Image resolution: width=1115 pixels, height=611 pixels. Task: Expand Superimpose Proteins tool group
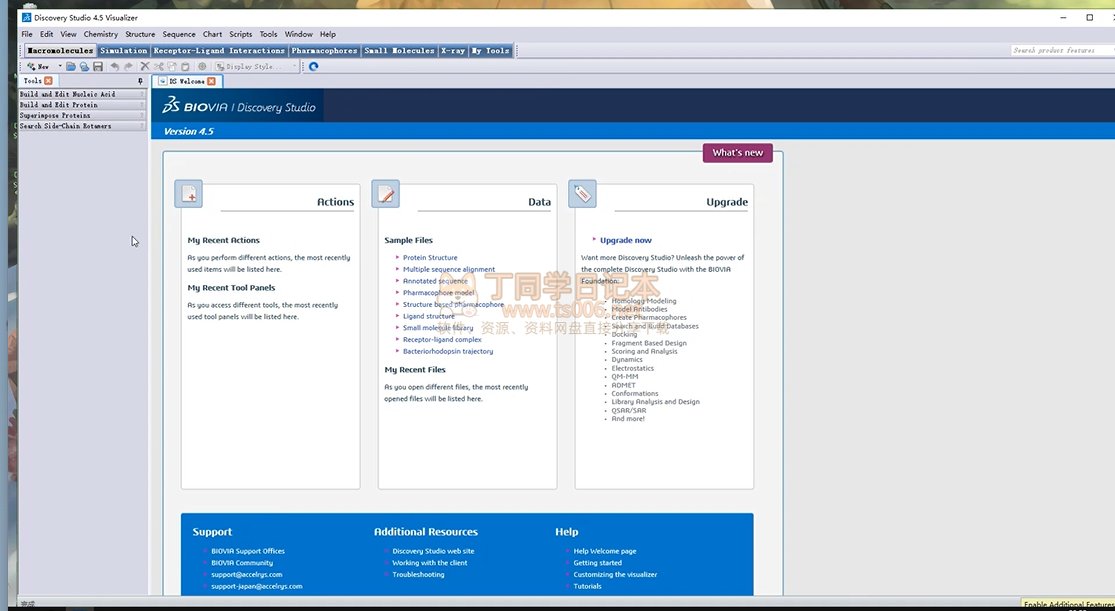click(x=82, y=115)
